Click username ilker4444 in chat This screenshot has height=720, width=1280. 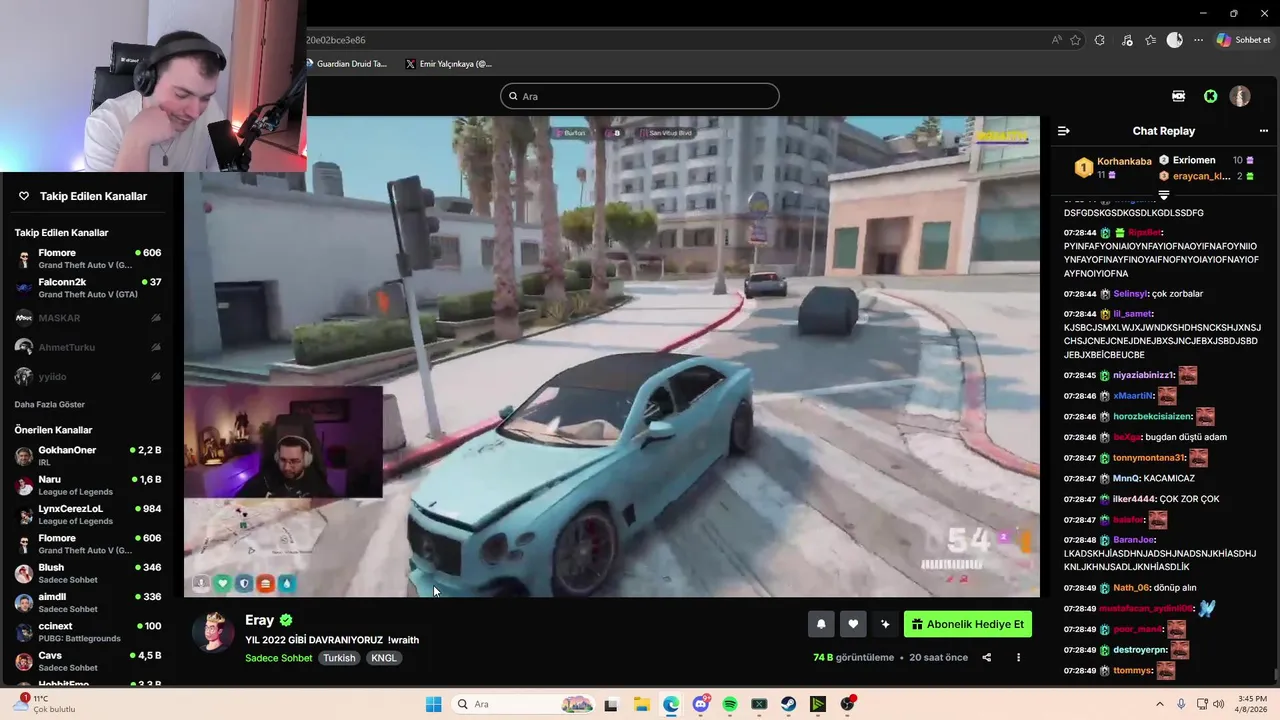[1134, 499]
